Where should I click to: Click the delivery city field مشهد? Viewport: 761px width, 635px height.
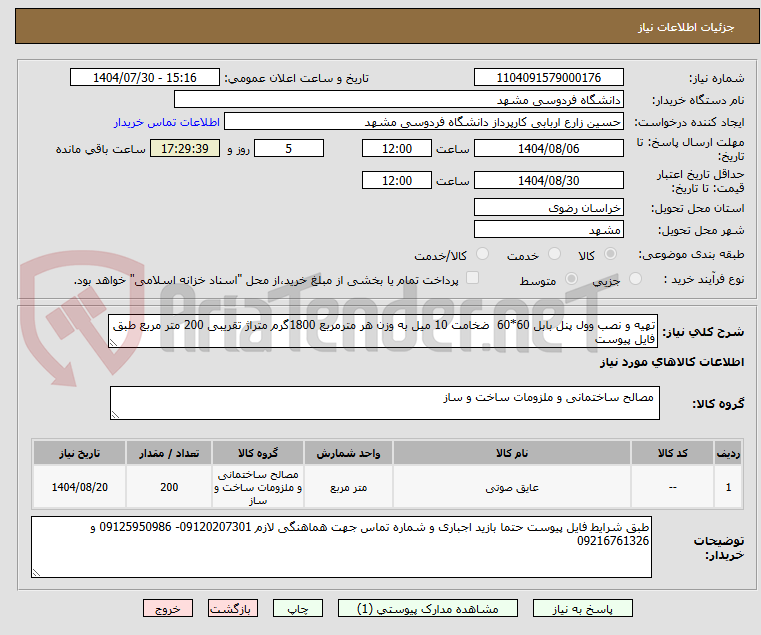[548, 229]
